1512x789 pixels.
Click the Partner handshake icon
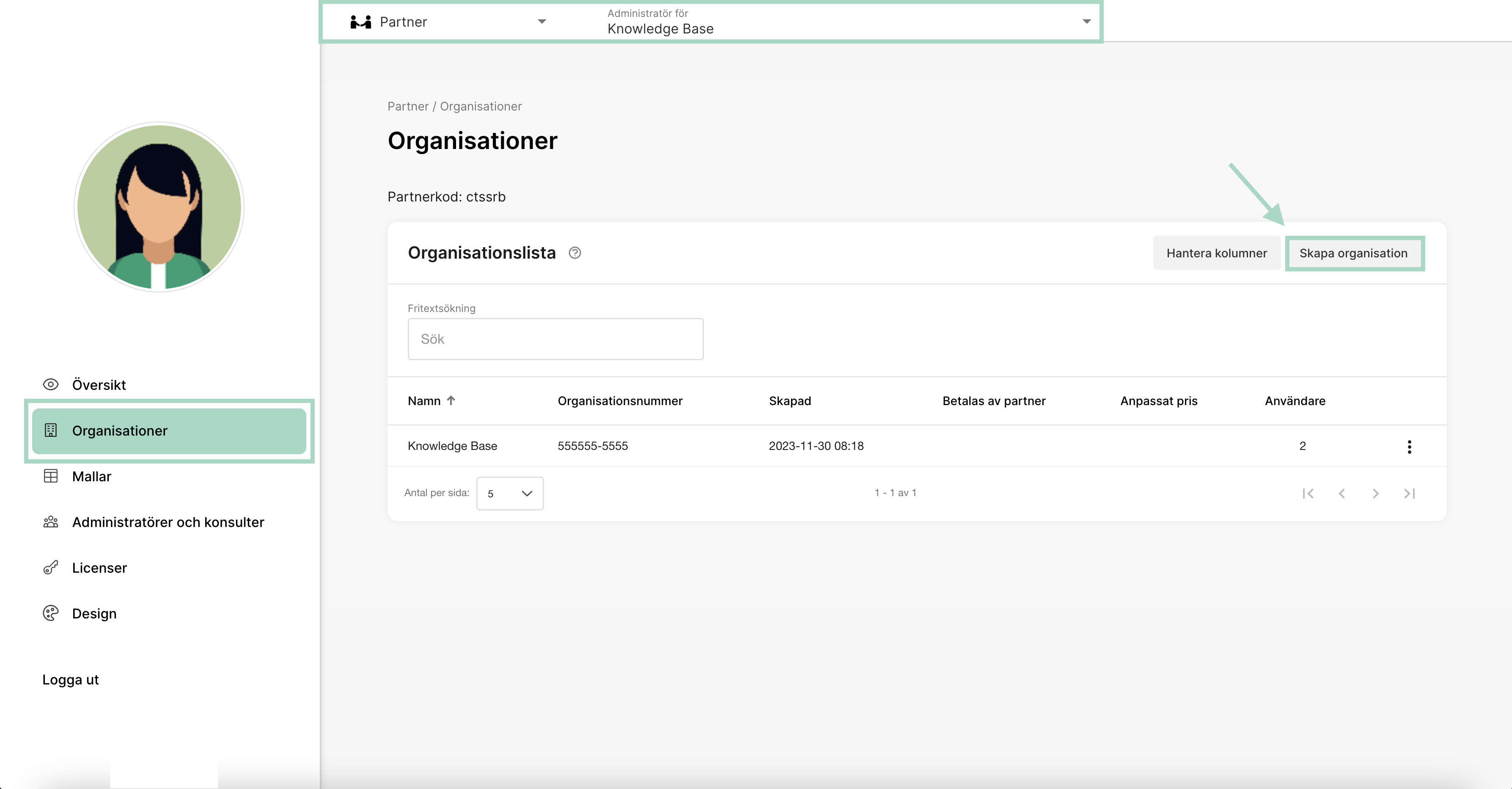click(x=360, y=22)
